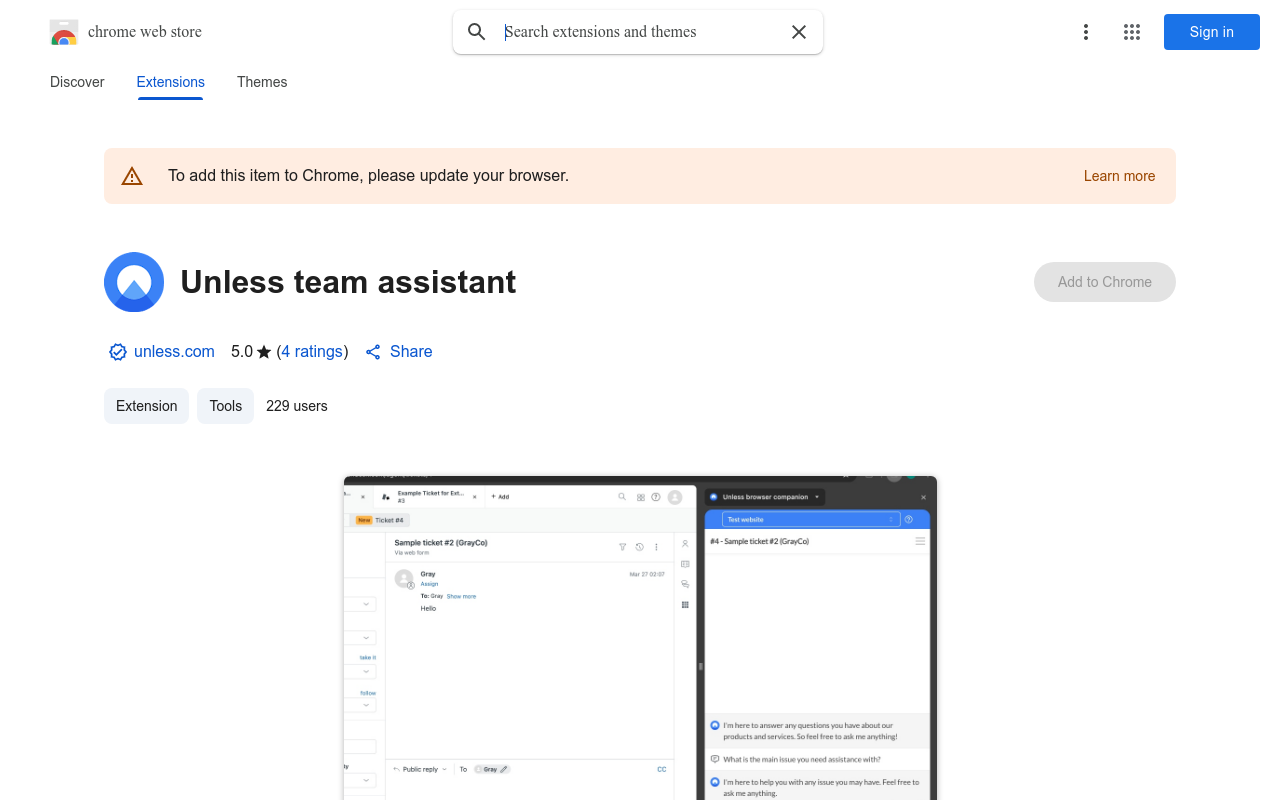Image resolution: width=1280 pixels, height=800 pixels.
Task: Click the Add to Chrome button
Action: pyautogui.click(x=1105, y=282)
